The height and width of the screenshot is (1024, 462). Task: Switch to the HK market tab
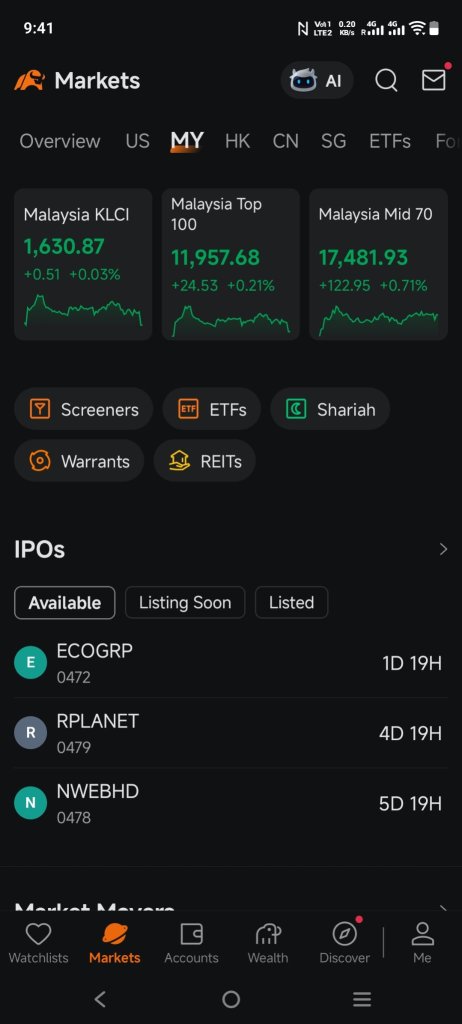click(237, 141)
